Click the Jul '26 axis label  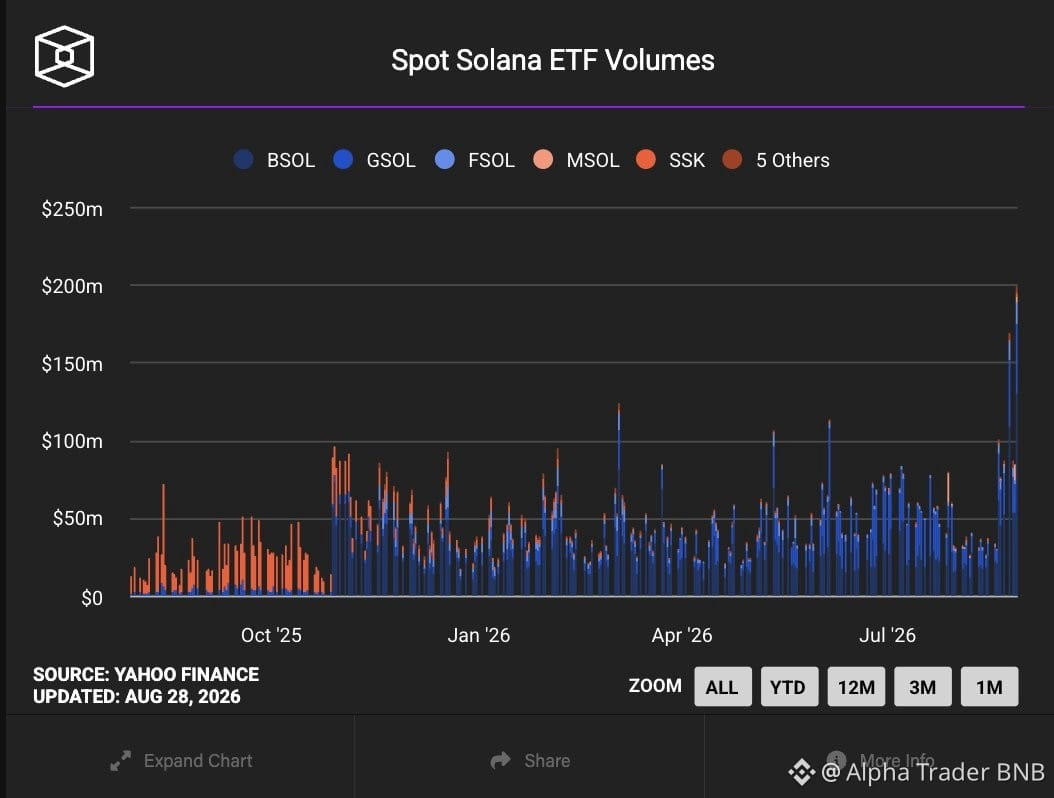point(887,635)
